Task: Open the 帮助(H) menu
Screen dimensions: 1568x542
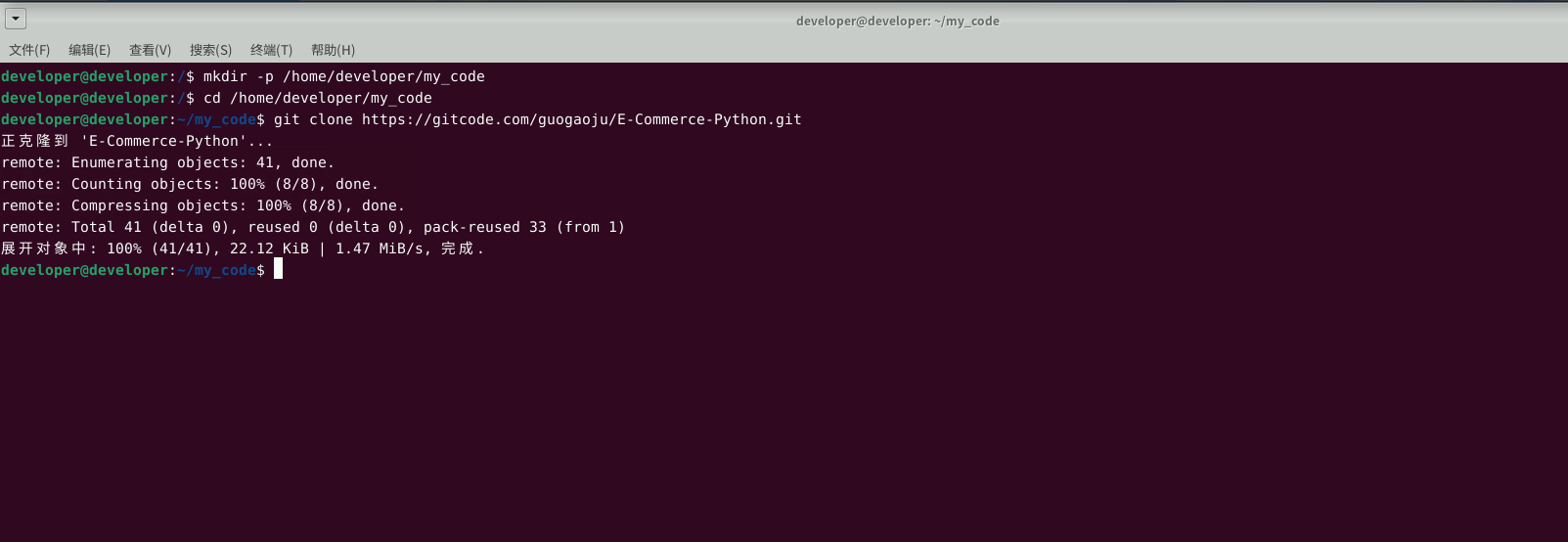Action: click(333, 50)
